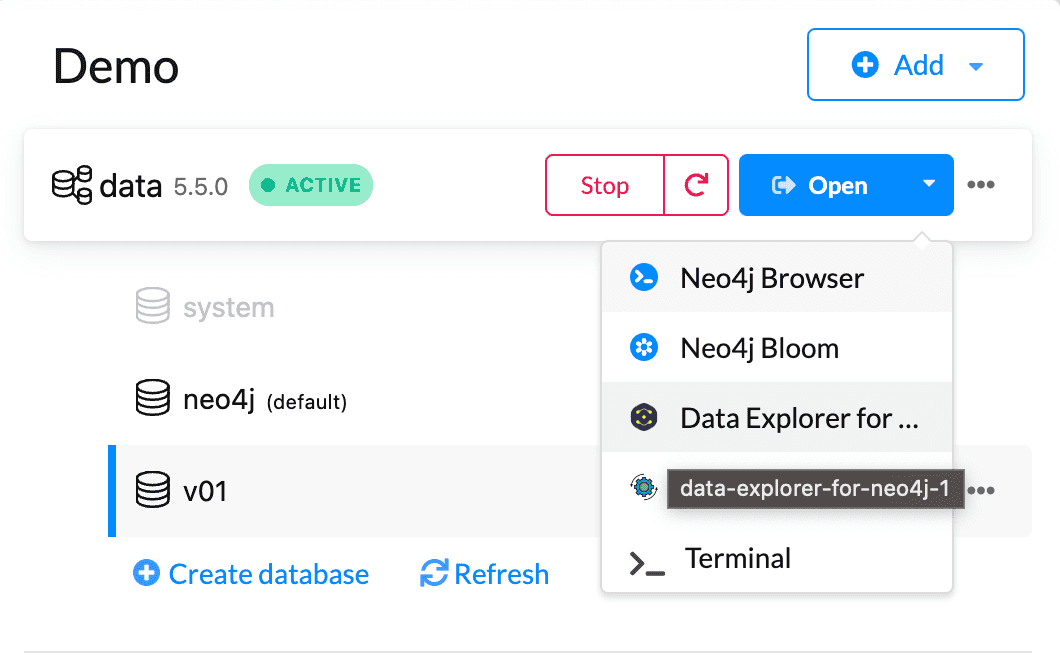Click the Data Explorer app icon
This screenshot has height=666, width=1060.
pos(644,418)
